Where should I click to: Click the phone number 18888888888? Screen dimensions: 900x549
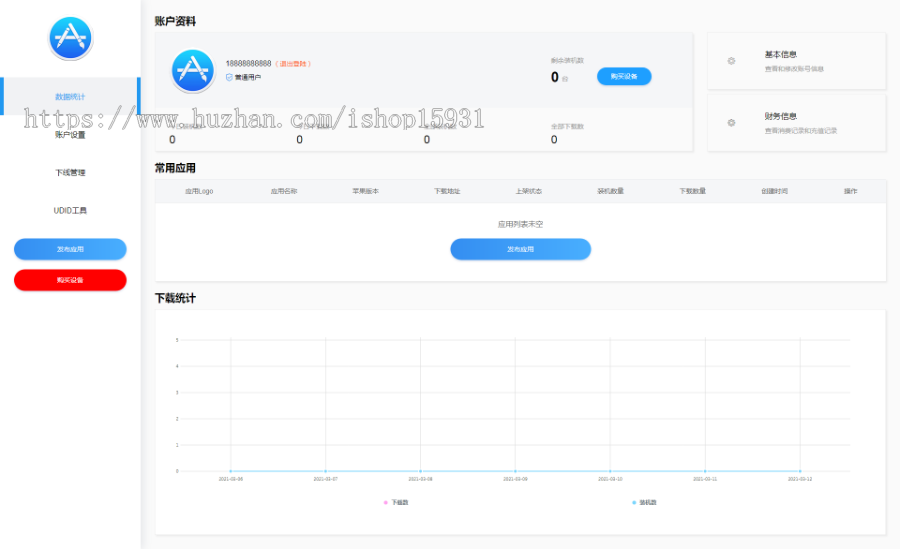click(248, 64)
